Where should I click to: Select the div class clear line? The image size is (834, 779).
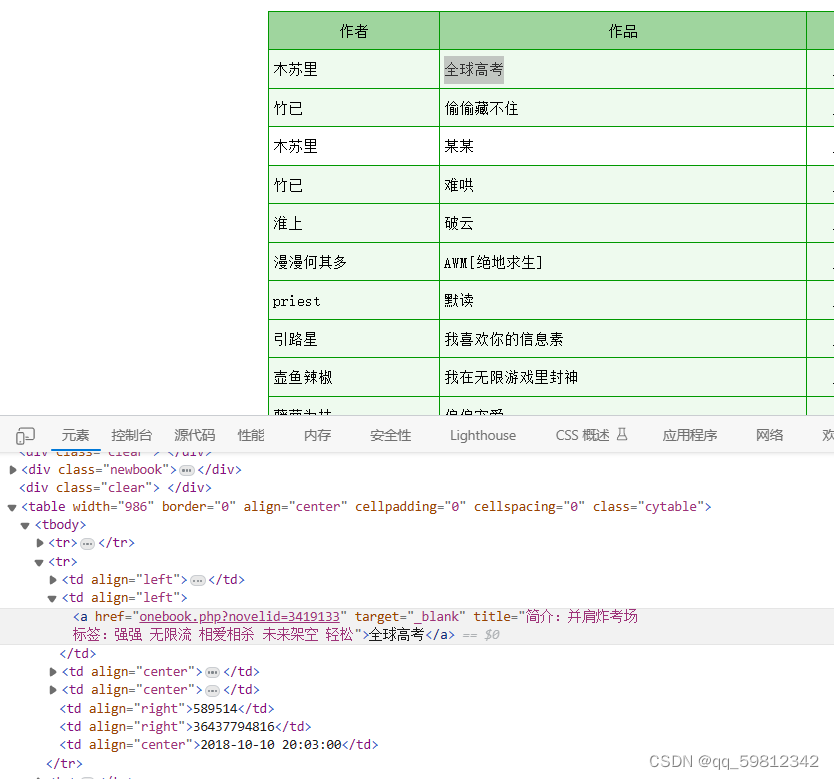tap(115, 488)
